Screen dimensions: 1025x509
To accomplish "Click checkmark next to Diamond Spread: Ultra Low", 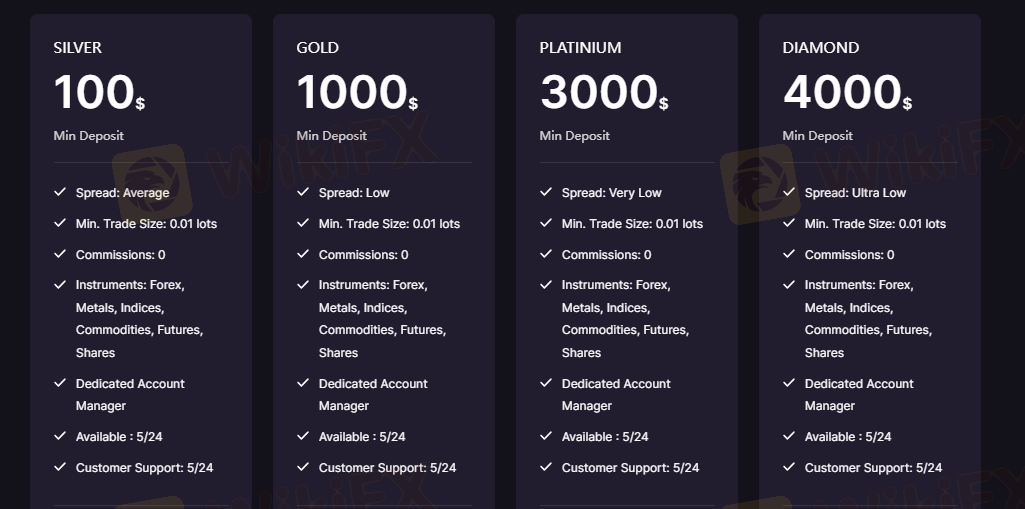I will pyautogui.click(x=789, y=192).
